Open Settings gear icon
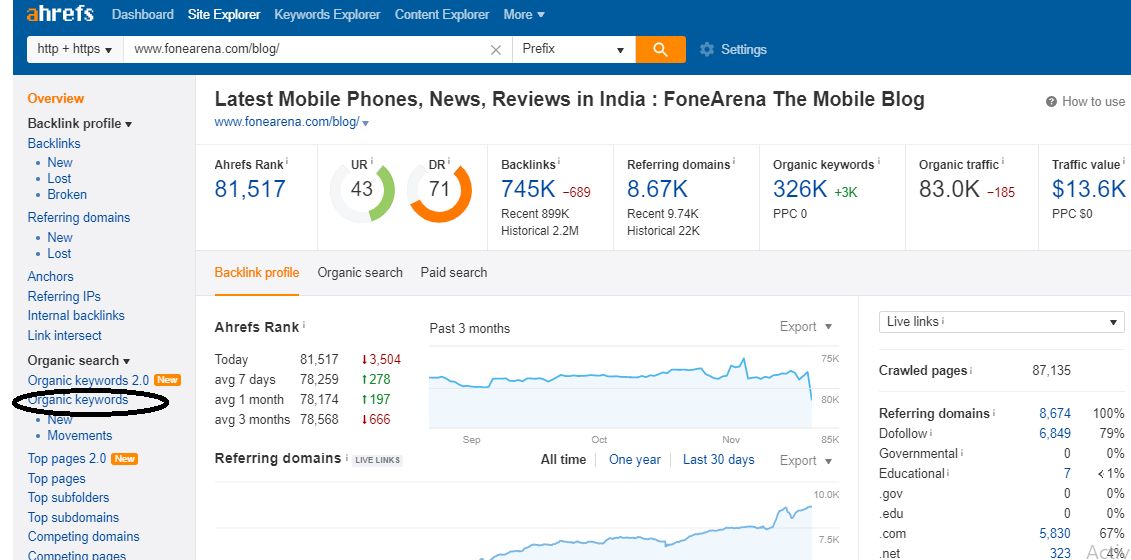The image size is (1131, 560). click(x=707, y=50)
